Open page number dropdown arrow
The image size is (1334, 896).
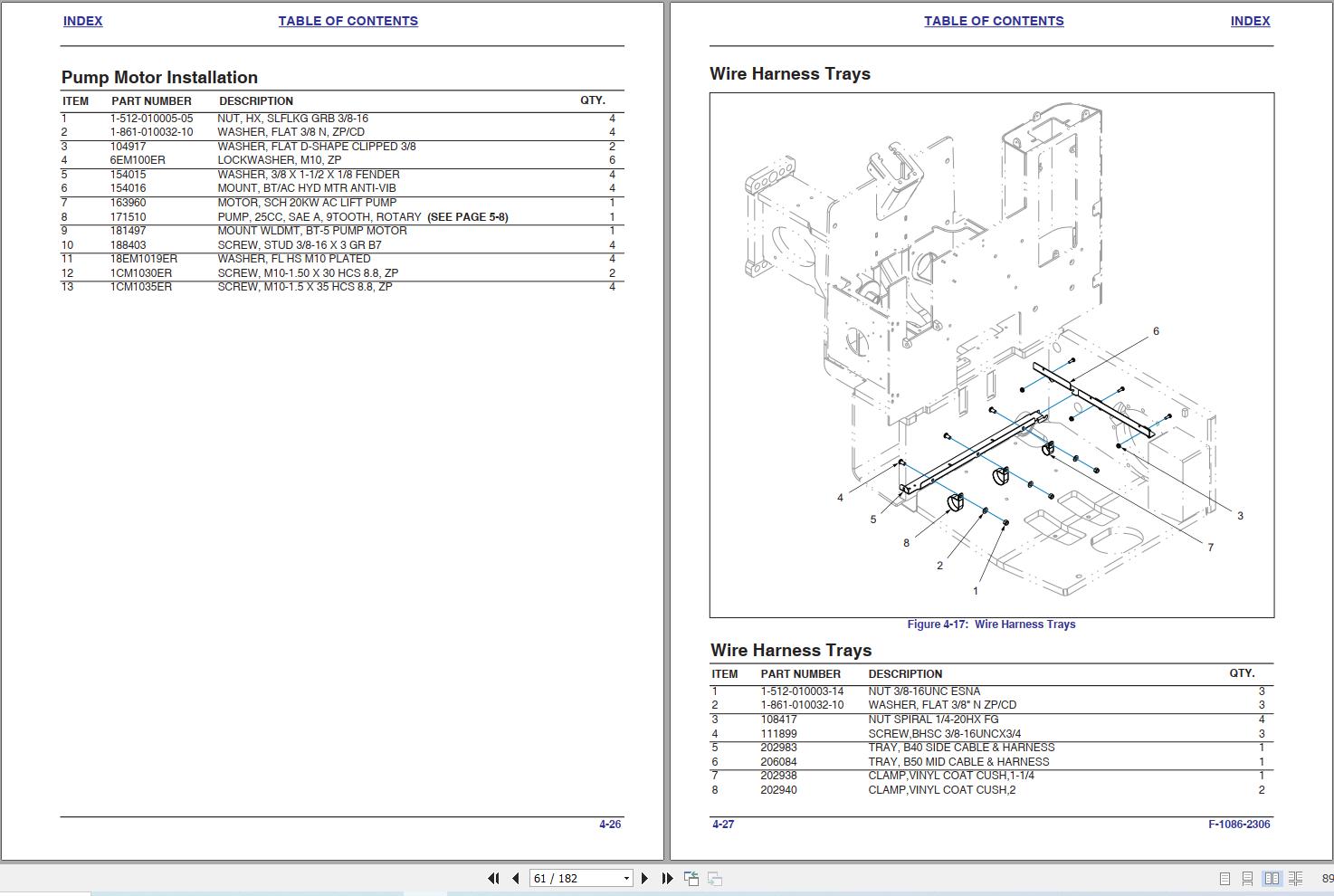625,879
